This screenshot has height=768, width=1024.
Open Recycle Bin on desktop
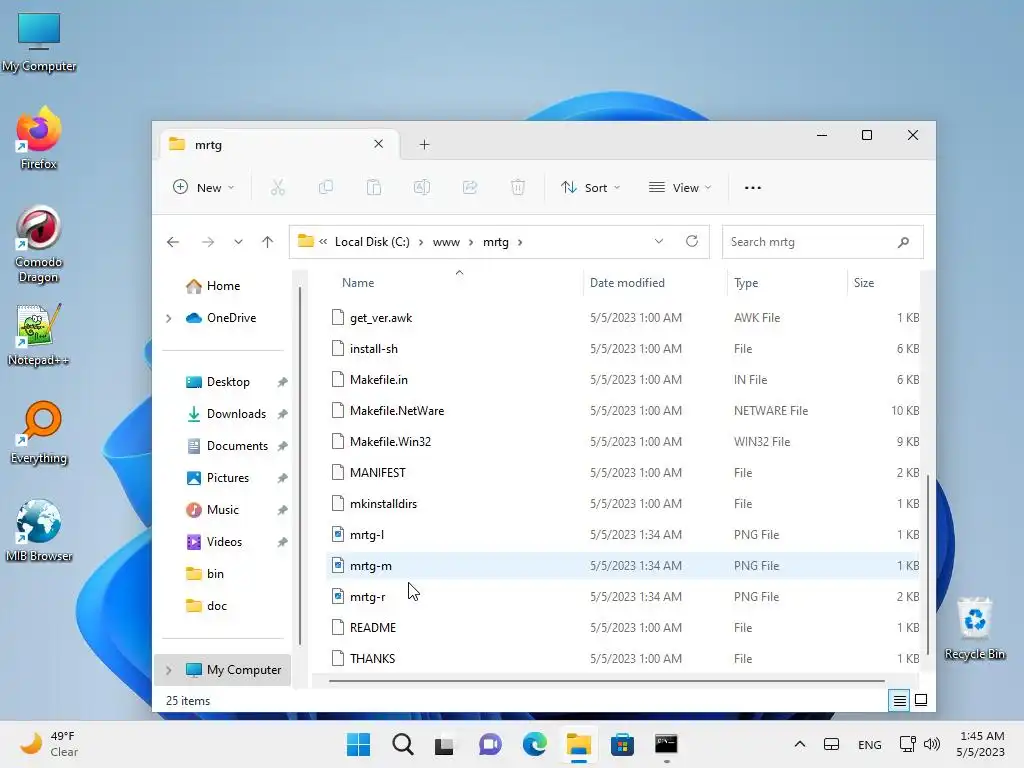point(974,628)
